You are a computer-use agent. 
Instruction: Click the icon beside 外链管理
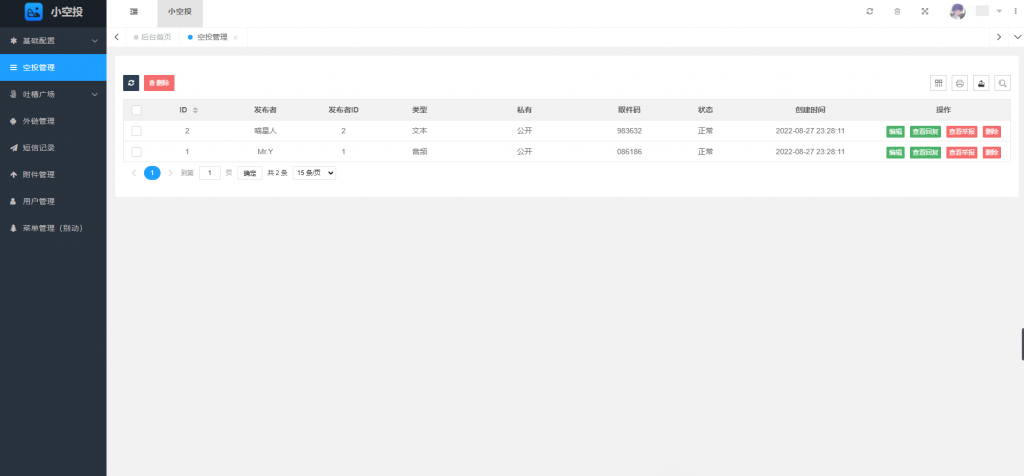coord(13,121)
